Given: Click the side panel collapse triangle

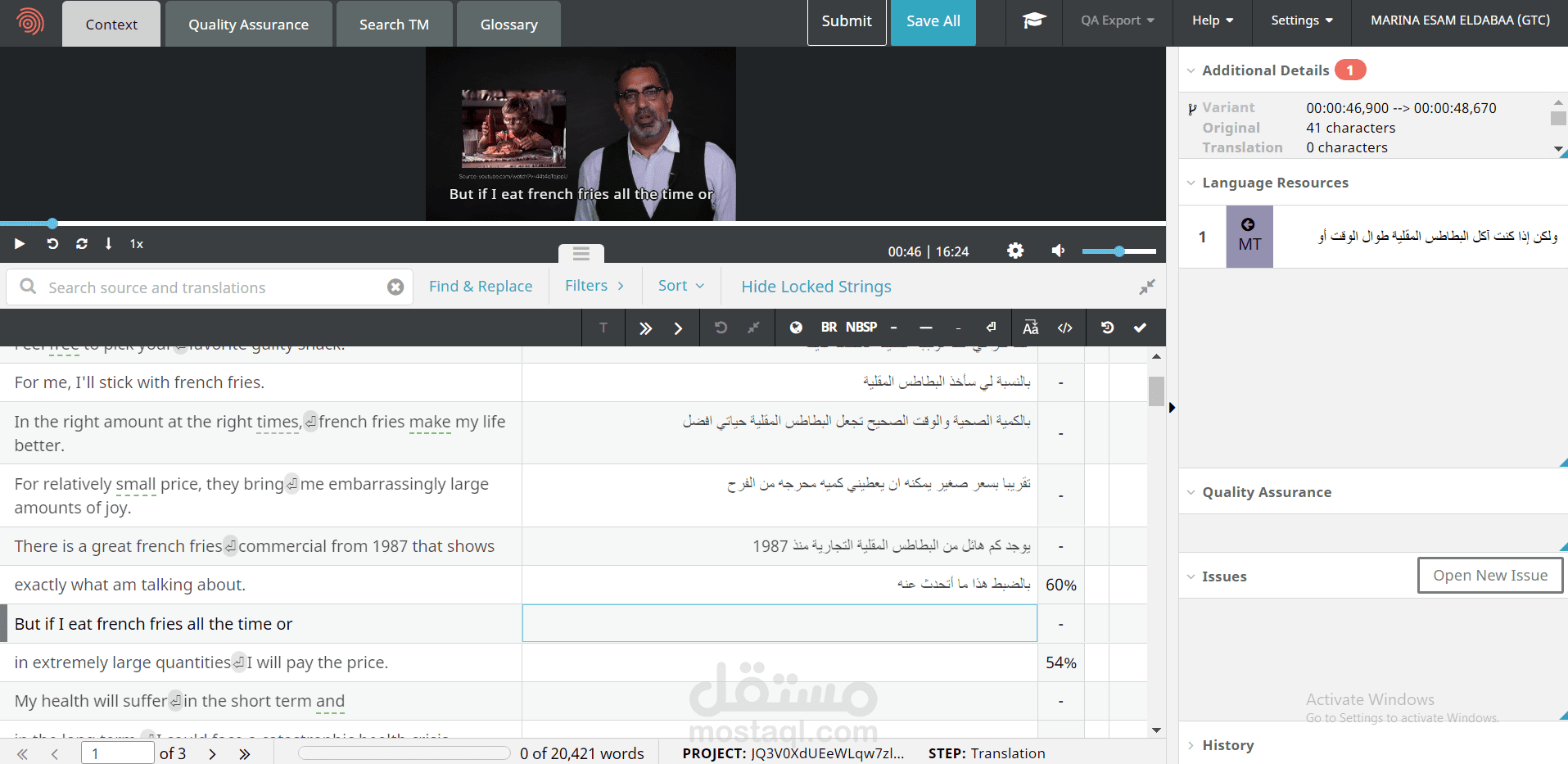Looking at the screenshot, I should [1172, 408].
